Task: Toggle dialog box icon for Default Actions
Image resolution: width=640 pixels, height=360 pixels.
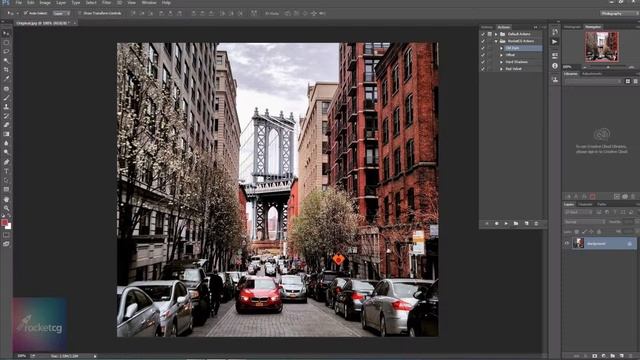Action: coord(489,34)
